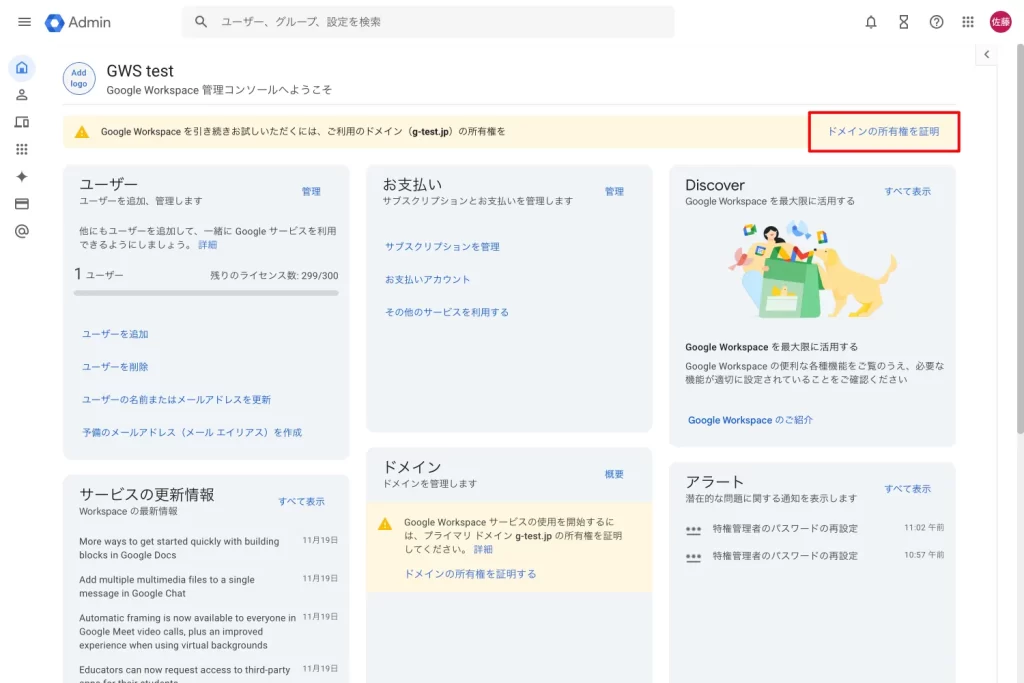This screenshot has height=683, width=1024.
Task: Open the ユーザーを追加 link
Action: click(113, 333)
